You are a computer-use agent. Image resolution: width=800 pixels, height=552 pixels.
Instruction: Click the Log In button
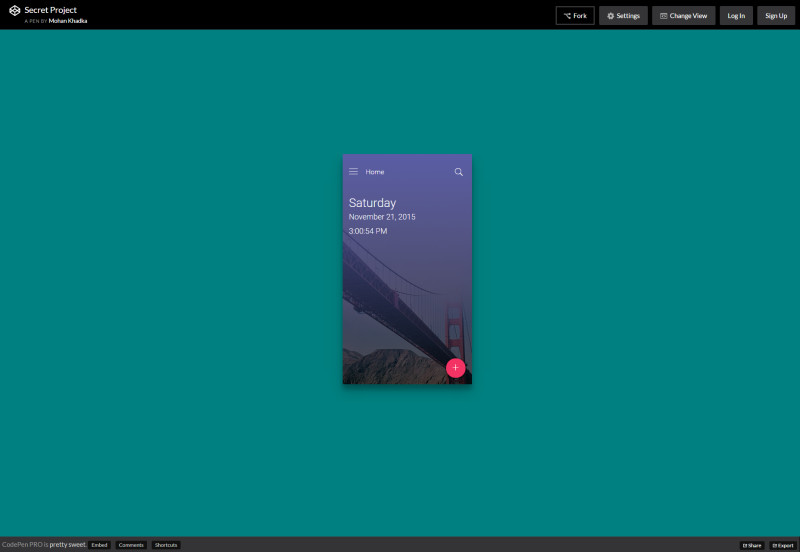[736, 16]
